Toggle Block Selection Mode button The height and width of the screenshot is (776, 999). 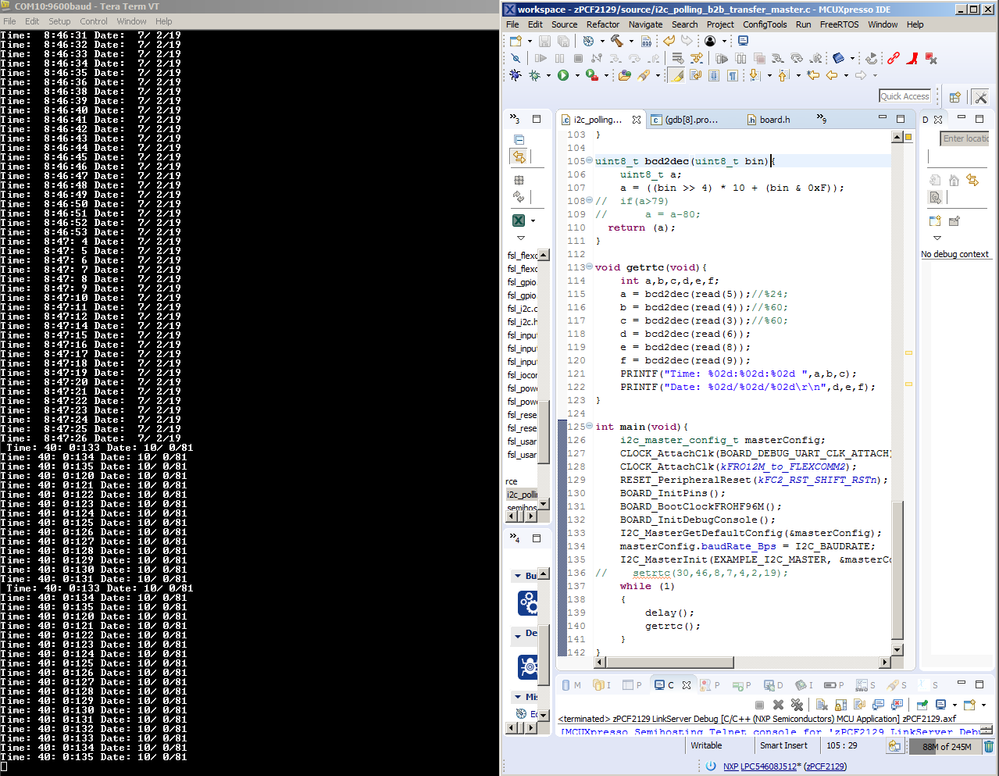click(x=714, y=75)
